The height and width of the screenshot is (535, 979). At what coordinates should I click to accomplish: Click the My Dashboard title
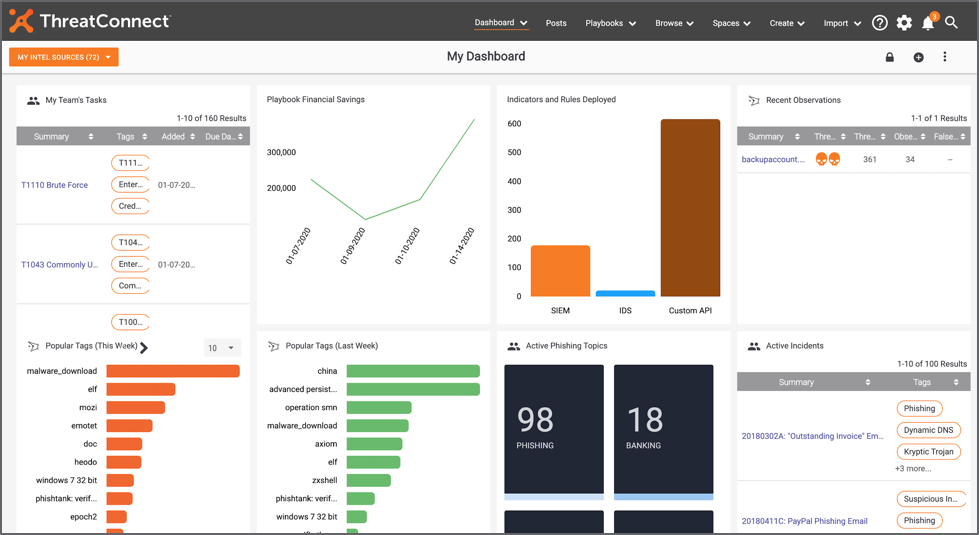[x=486, y=56]
